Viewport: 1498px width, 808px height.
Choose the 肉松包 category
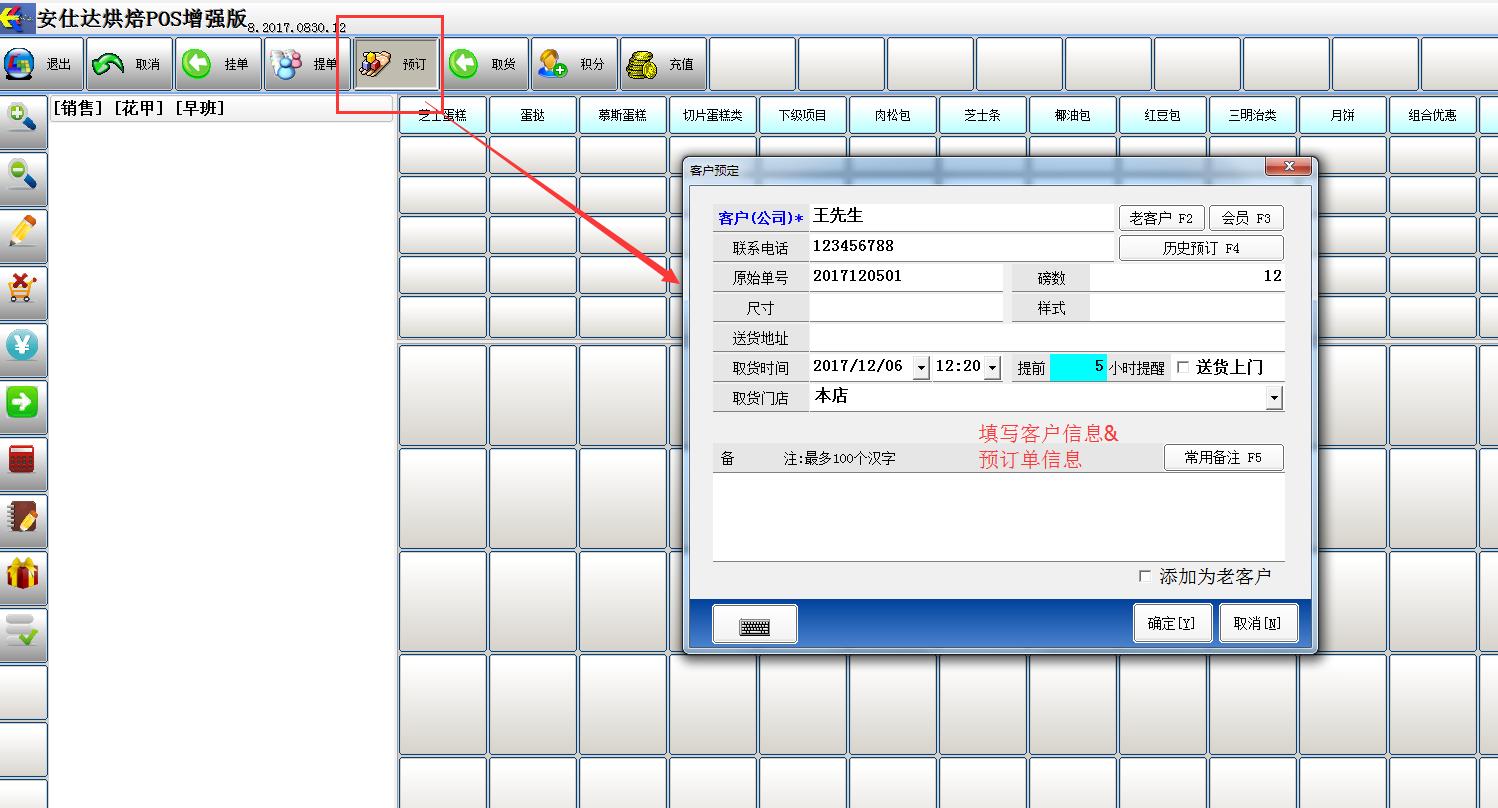click(x=893, y=115)
